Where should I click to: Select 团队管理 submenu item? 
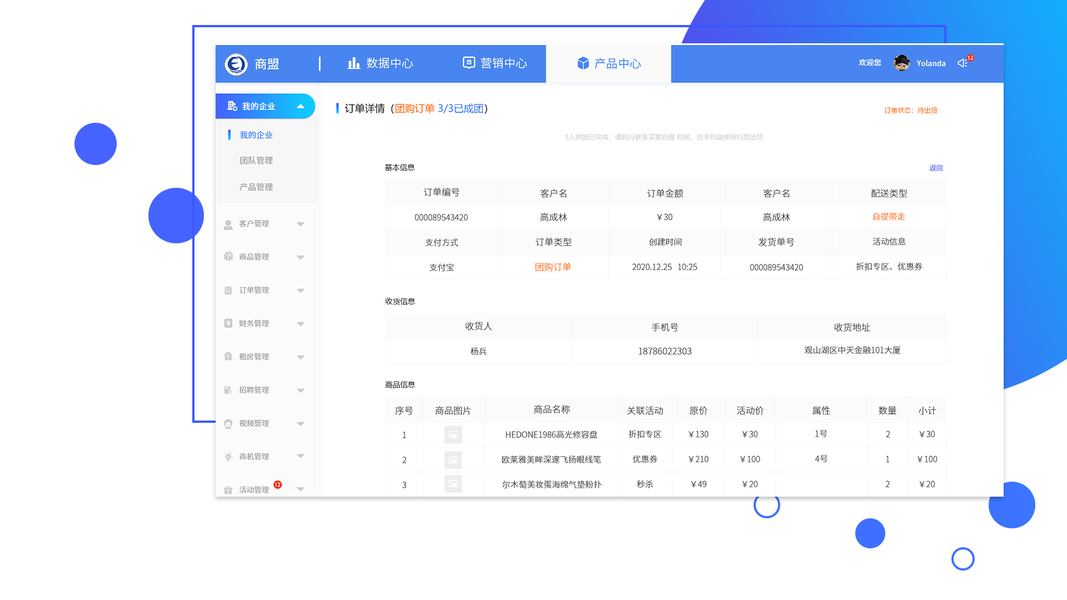(256, 161)
